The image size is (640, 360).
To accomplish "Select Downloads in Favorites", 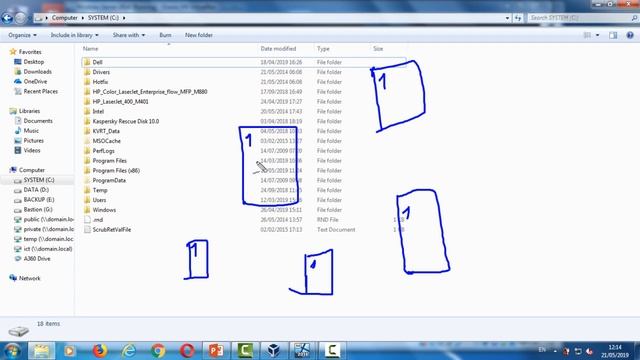I will point(33,71).
